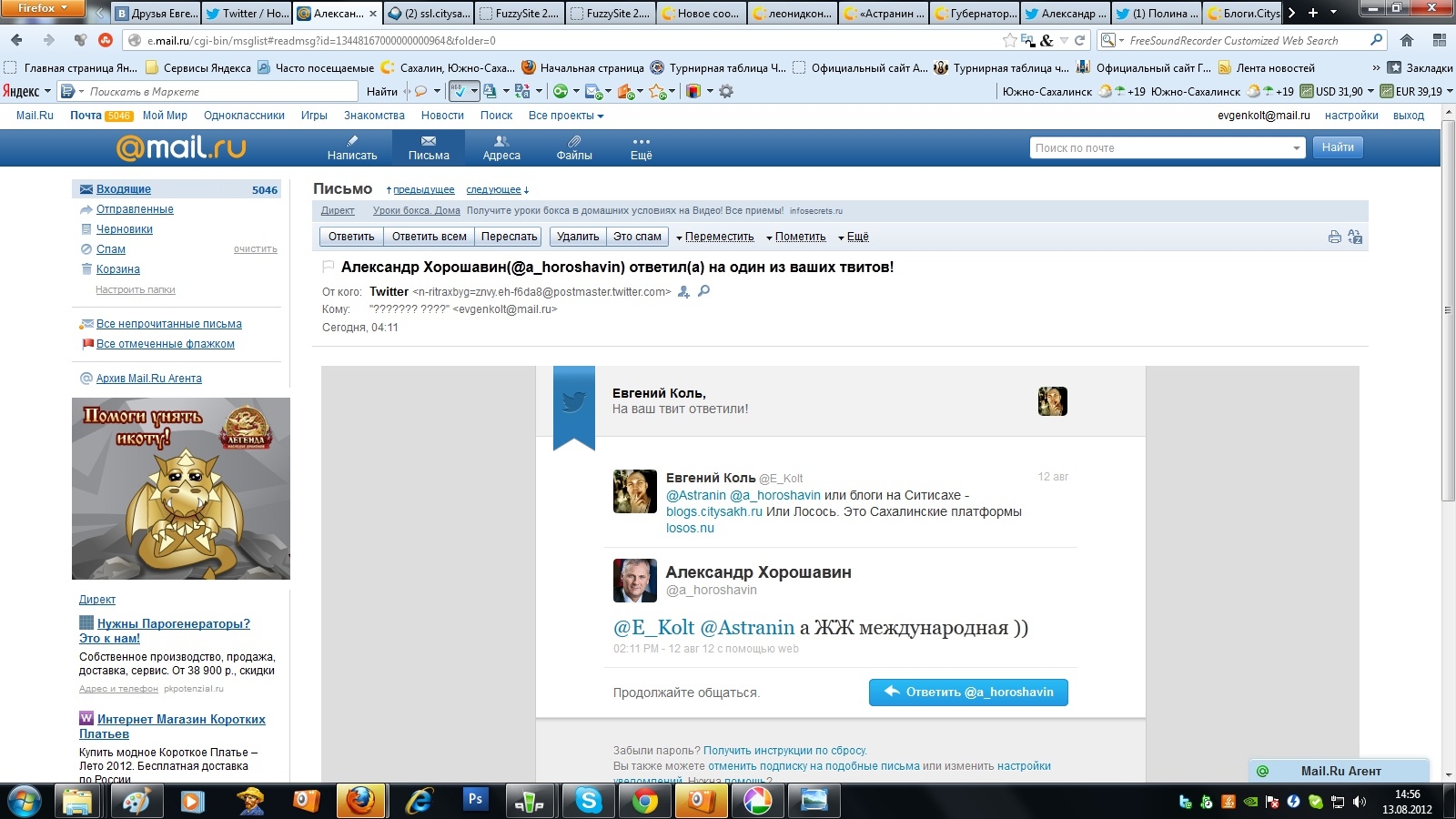
Task: Switch to the Twitter / Ho... browser tab
Action: [x=247, y=14]
